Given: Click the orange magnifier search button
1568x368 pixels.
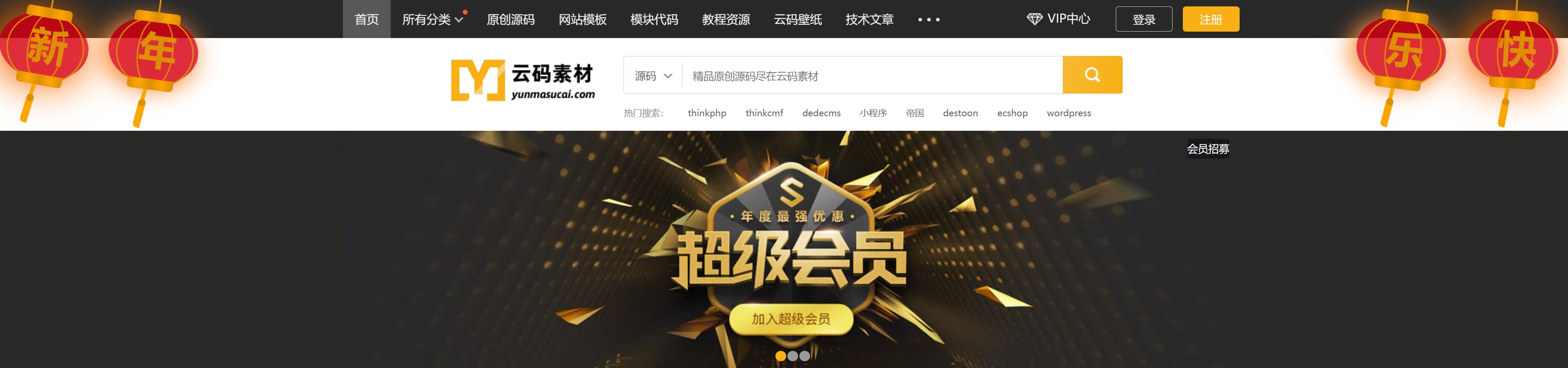Looking at the screenshot, I should (1092, 75).
